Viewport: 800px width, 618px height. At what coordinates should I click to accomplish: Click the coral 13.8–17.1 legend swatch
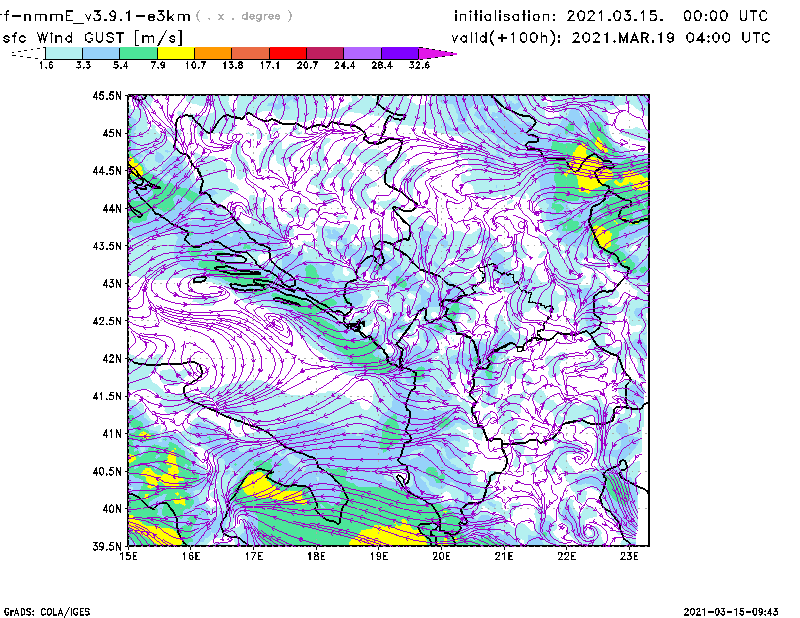click(251, 53)
